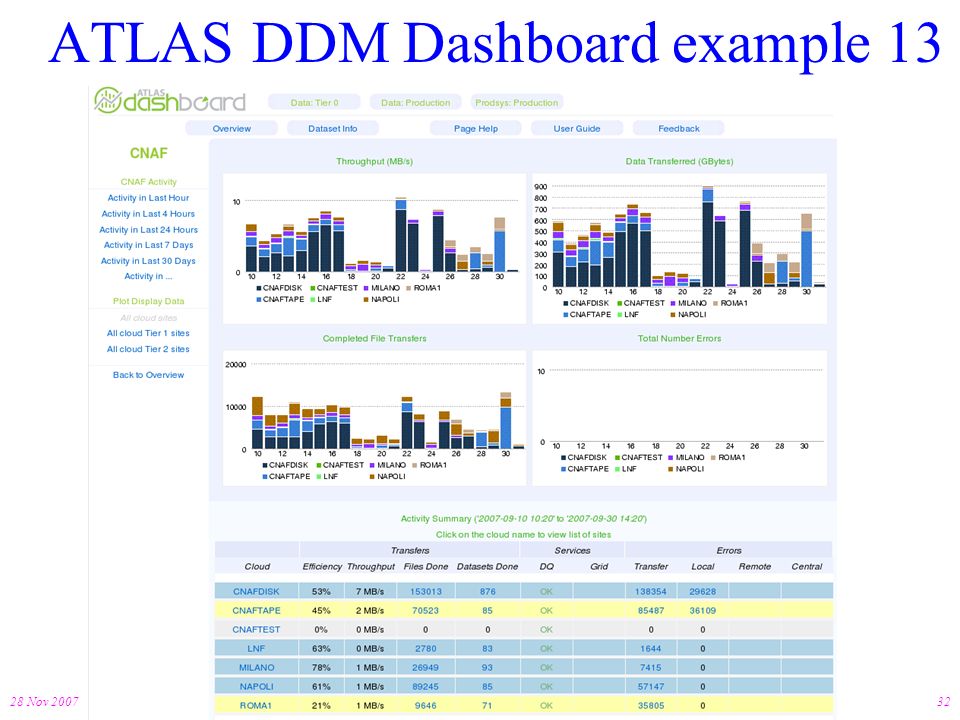Click Files Done value 70523
The height and width of the screenshot is (720, 960).
pos(426,610)
